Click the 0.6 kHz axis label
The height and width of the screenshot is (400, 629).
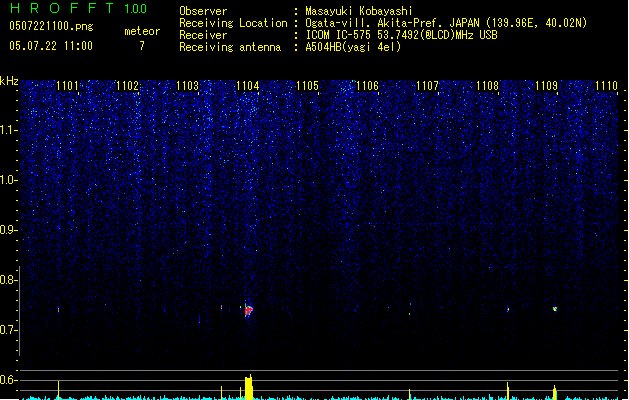tap(8, 380)
